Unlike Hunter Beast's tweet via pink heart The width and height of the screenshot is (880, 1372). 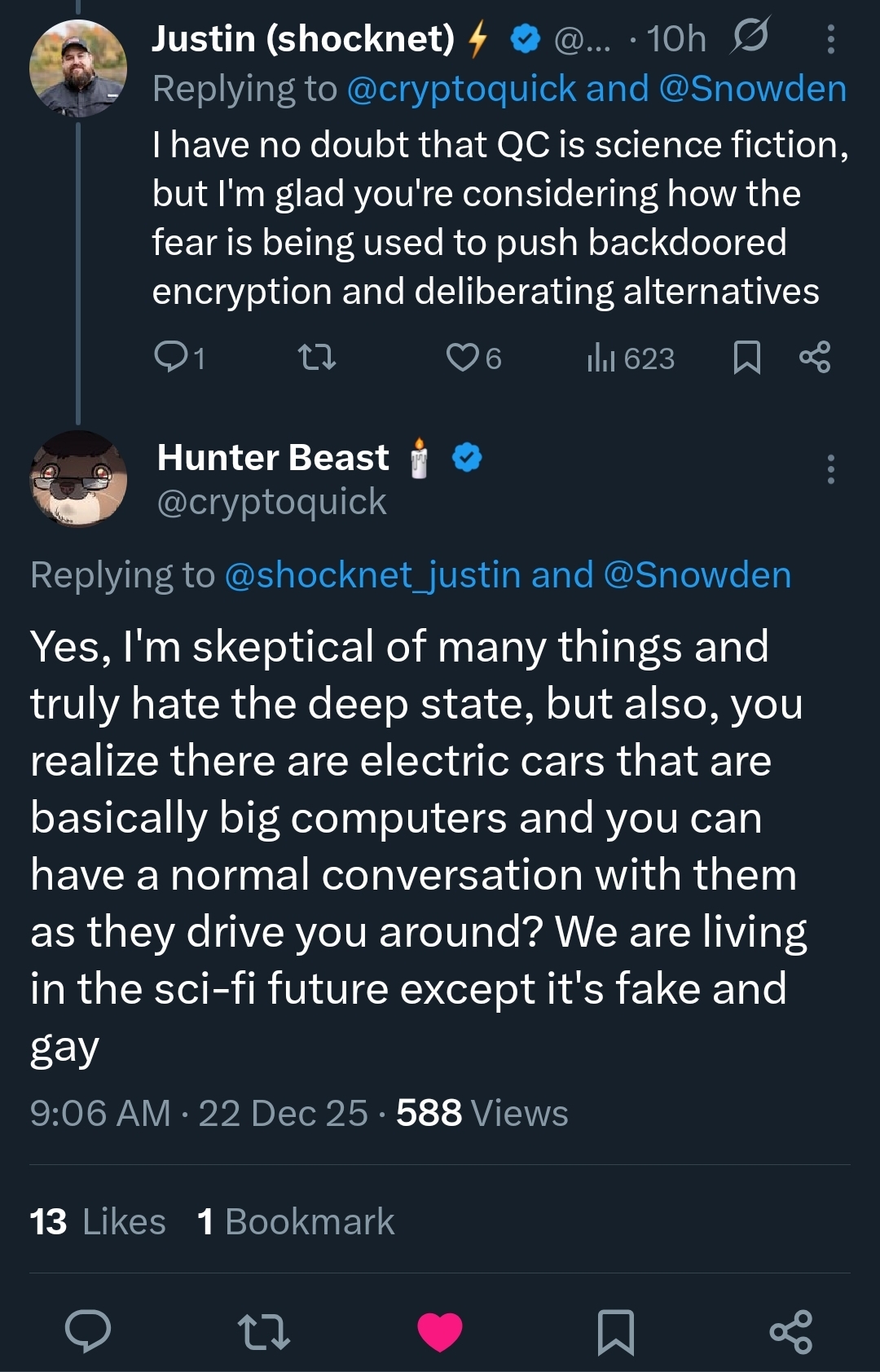tap(440, 1331)
